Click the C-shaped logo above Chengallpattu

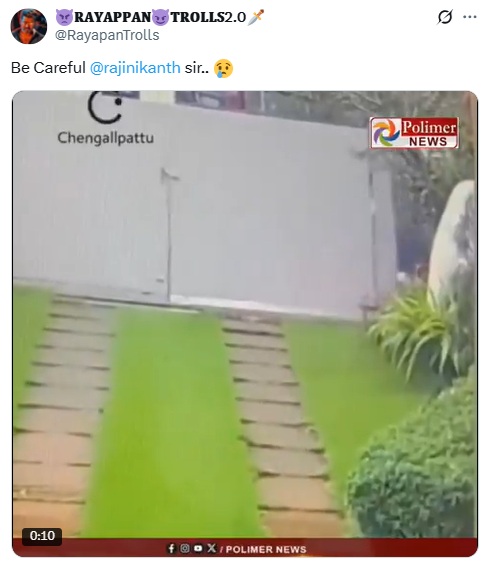[x=105, y=107]
